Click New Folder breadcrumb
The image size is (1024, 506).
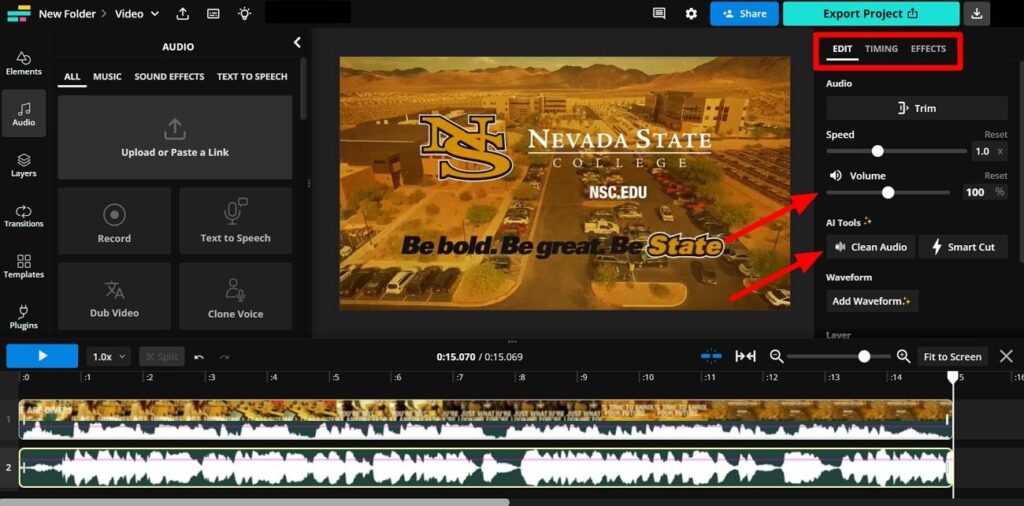coord(67,14)
